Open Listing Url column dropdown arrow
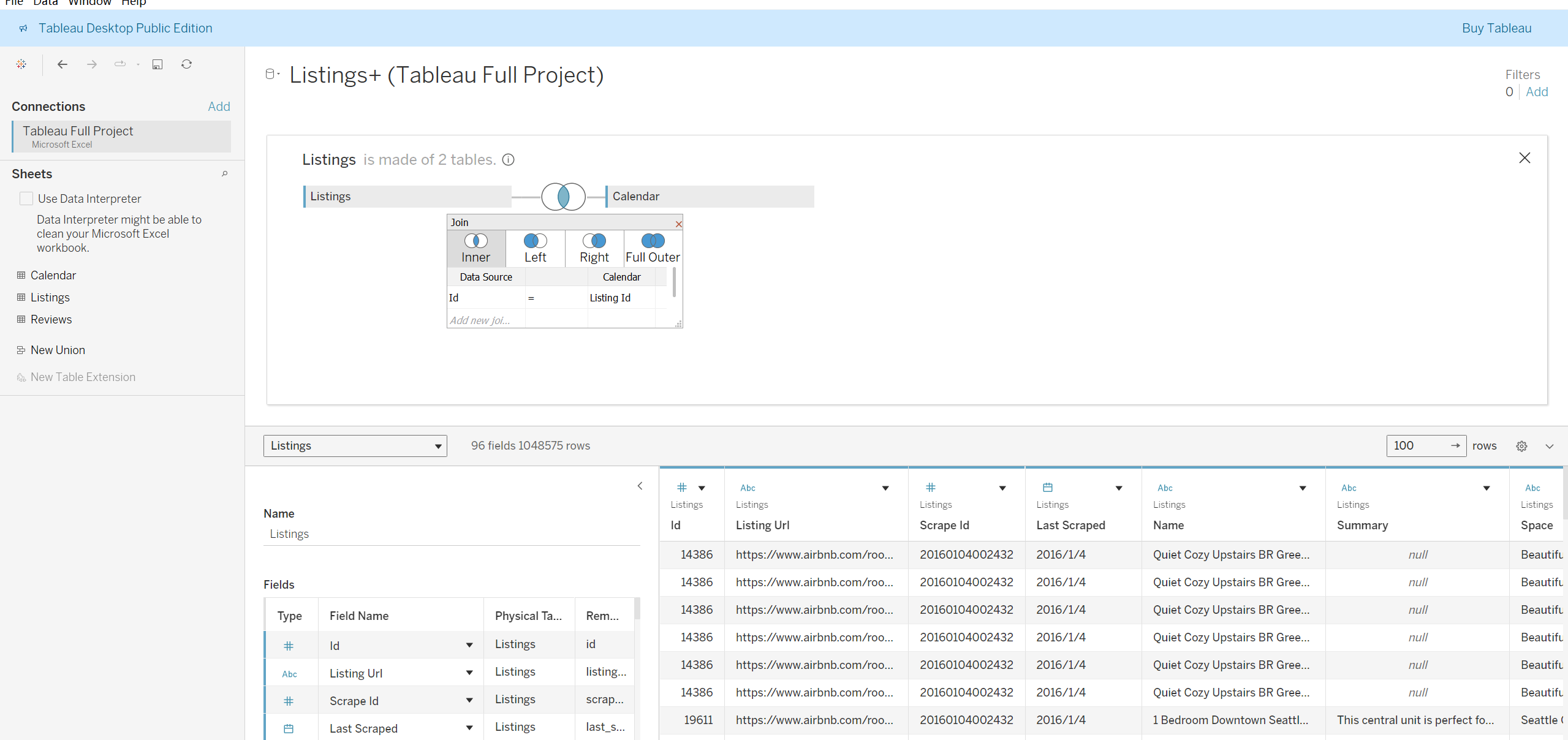The image size is (1568, 740). [885, 488]
